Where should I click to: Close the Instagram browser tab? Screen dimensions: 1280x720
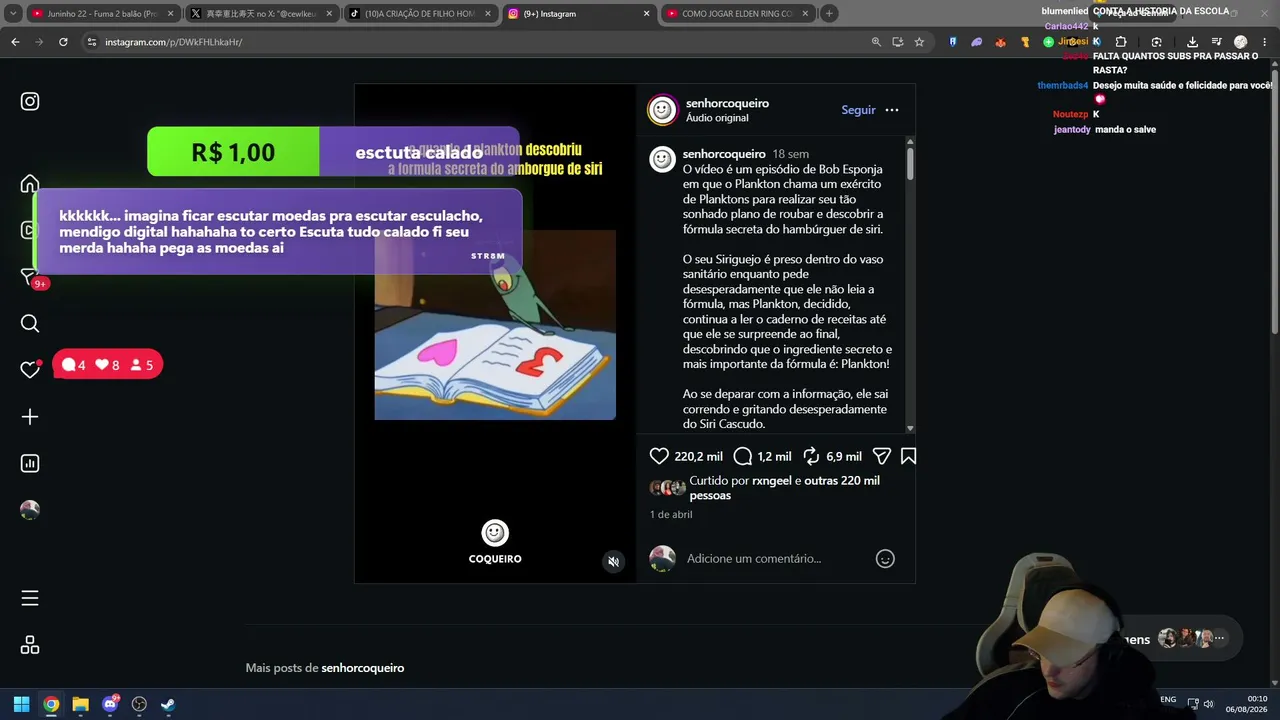pos(646,14)
